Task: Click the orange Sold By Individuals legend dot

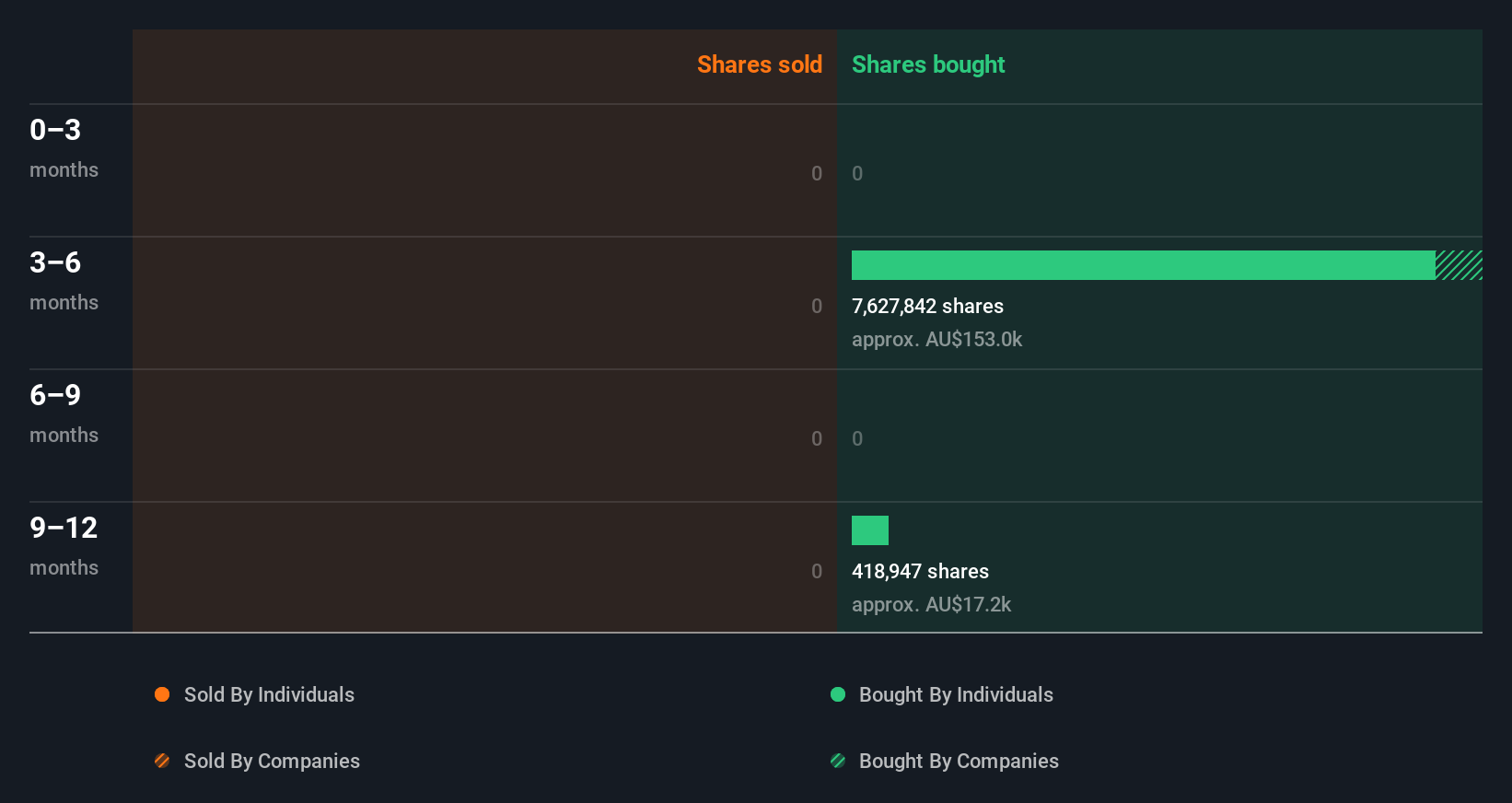Action: click(x=162, y=694)
